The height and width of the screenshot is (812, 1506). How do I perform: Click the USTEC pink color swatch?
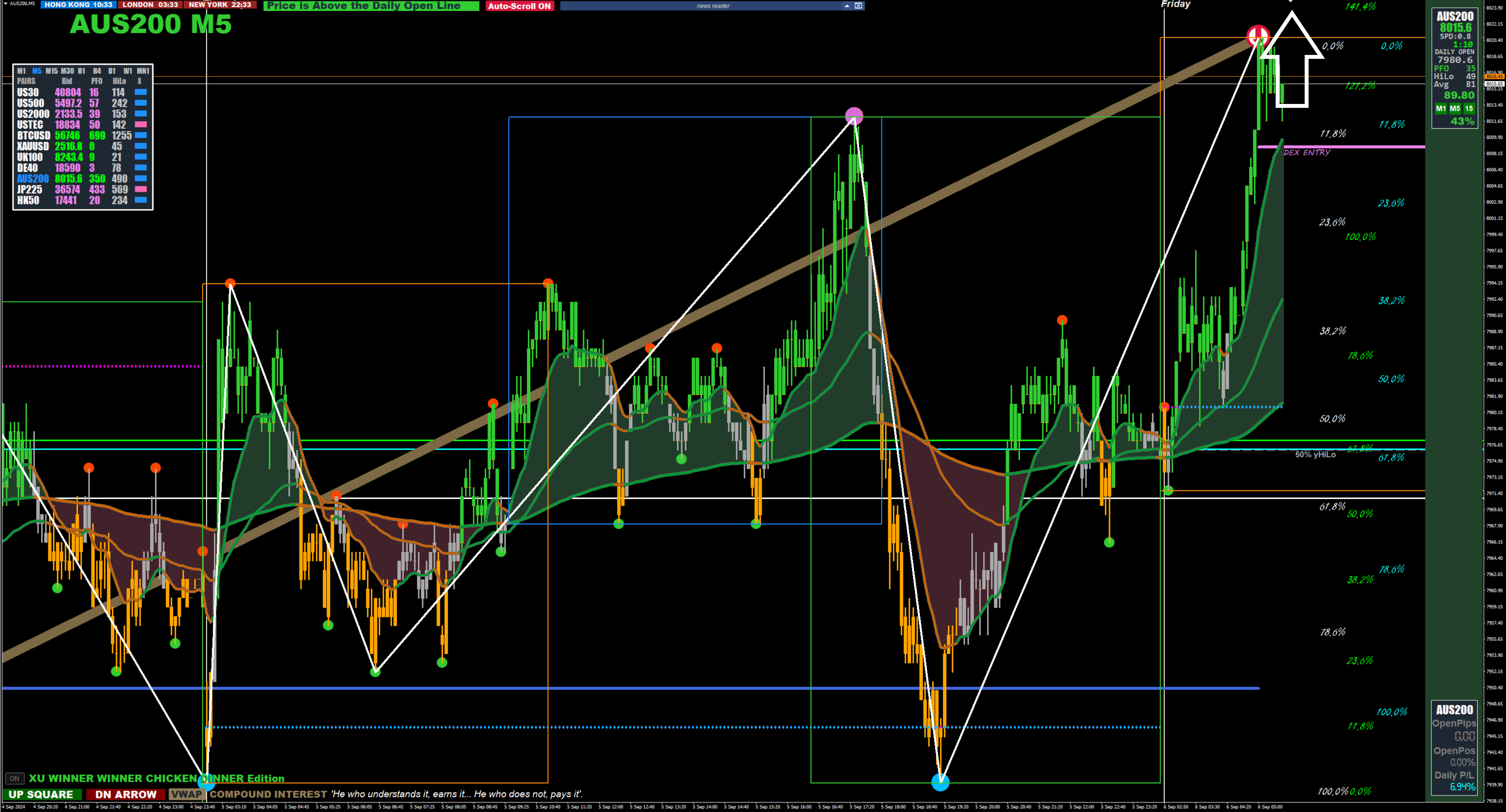(141, 124)
